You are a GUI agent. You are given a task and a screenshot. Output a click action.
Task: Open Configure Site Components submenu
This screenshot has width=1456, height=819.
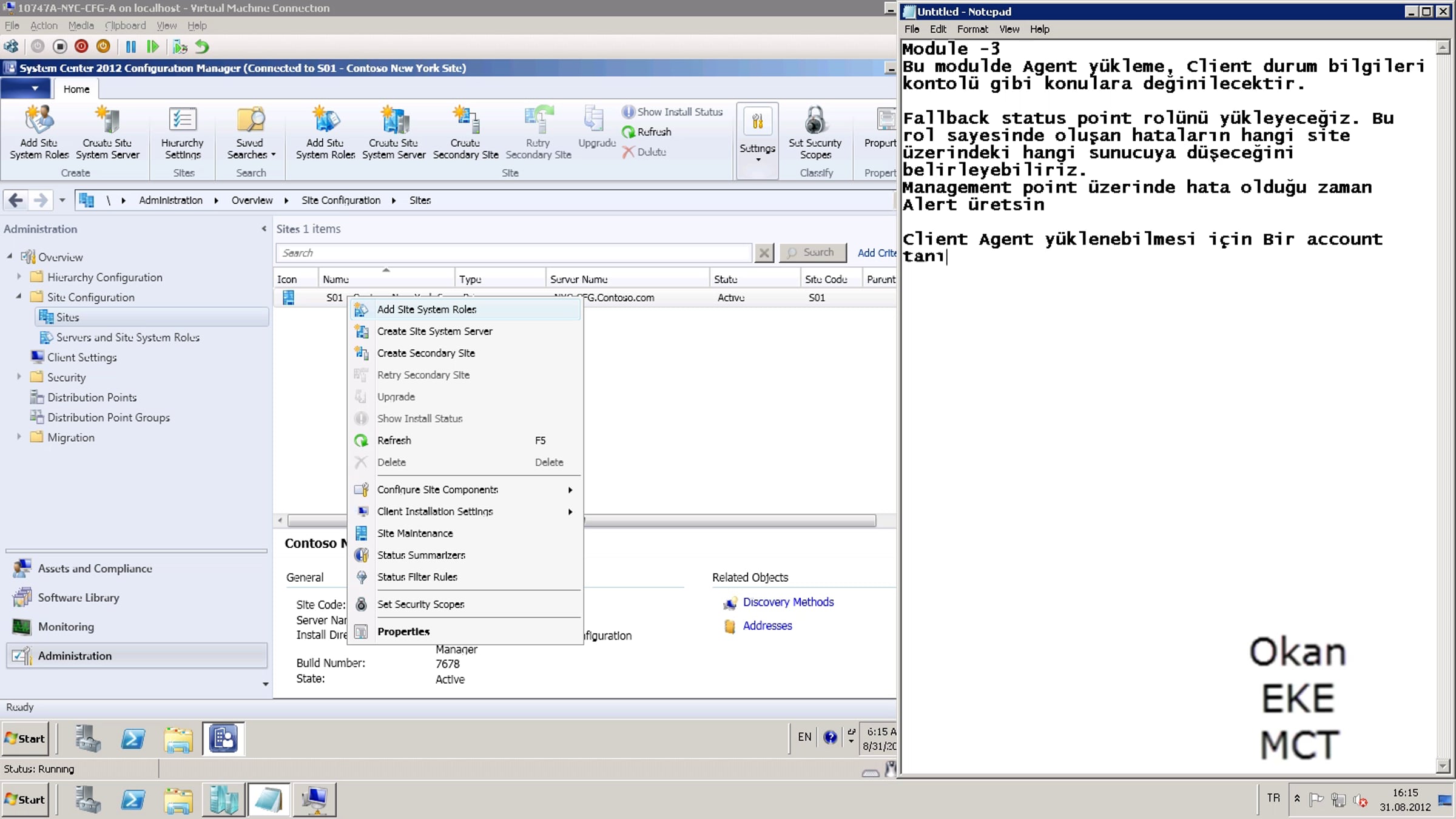pyautogui.click(x=465, y=490)
